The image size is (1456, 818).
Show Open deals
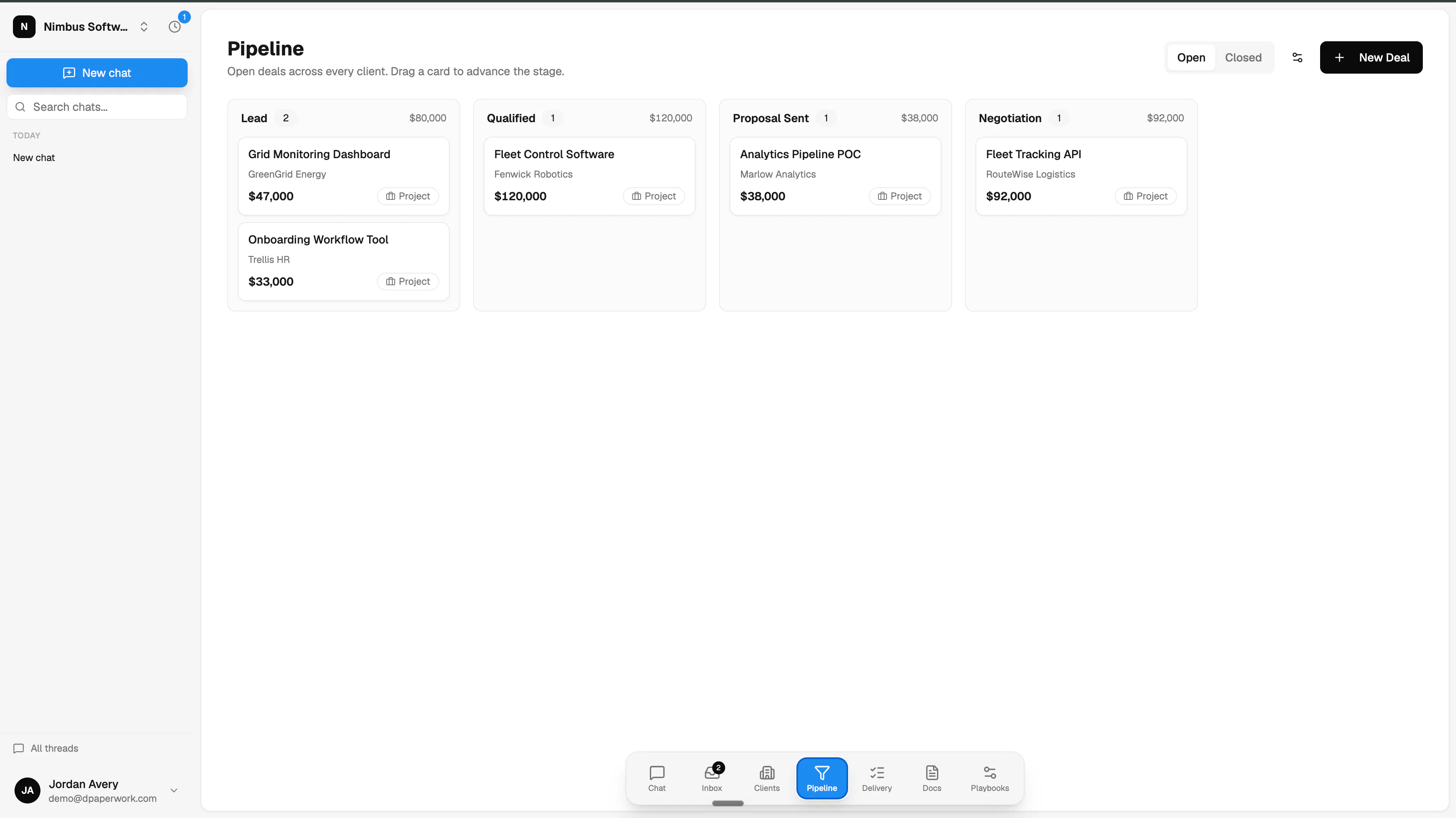(1191, 58)
